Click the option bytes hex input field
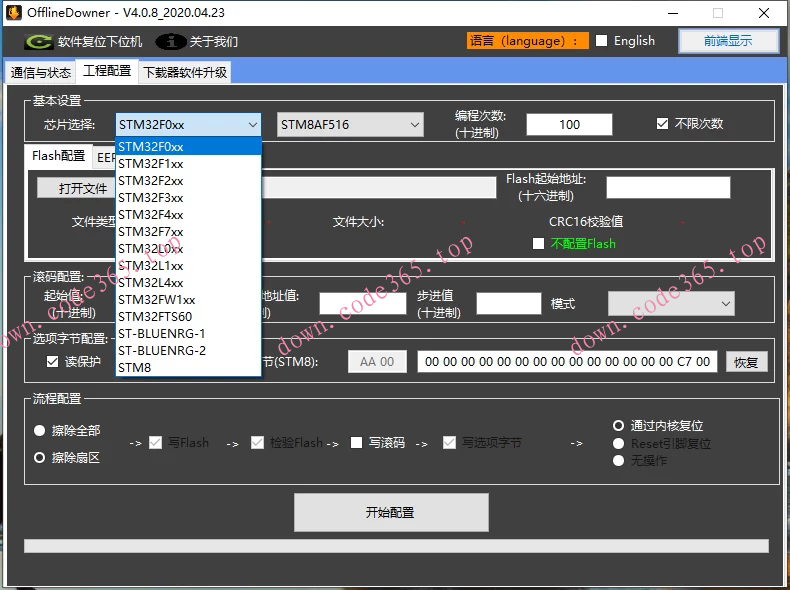790x590 pixels. coord(567,362)
